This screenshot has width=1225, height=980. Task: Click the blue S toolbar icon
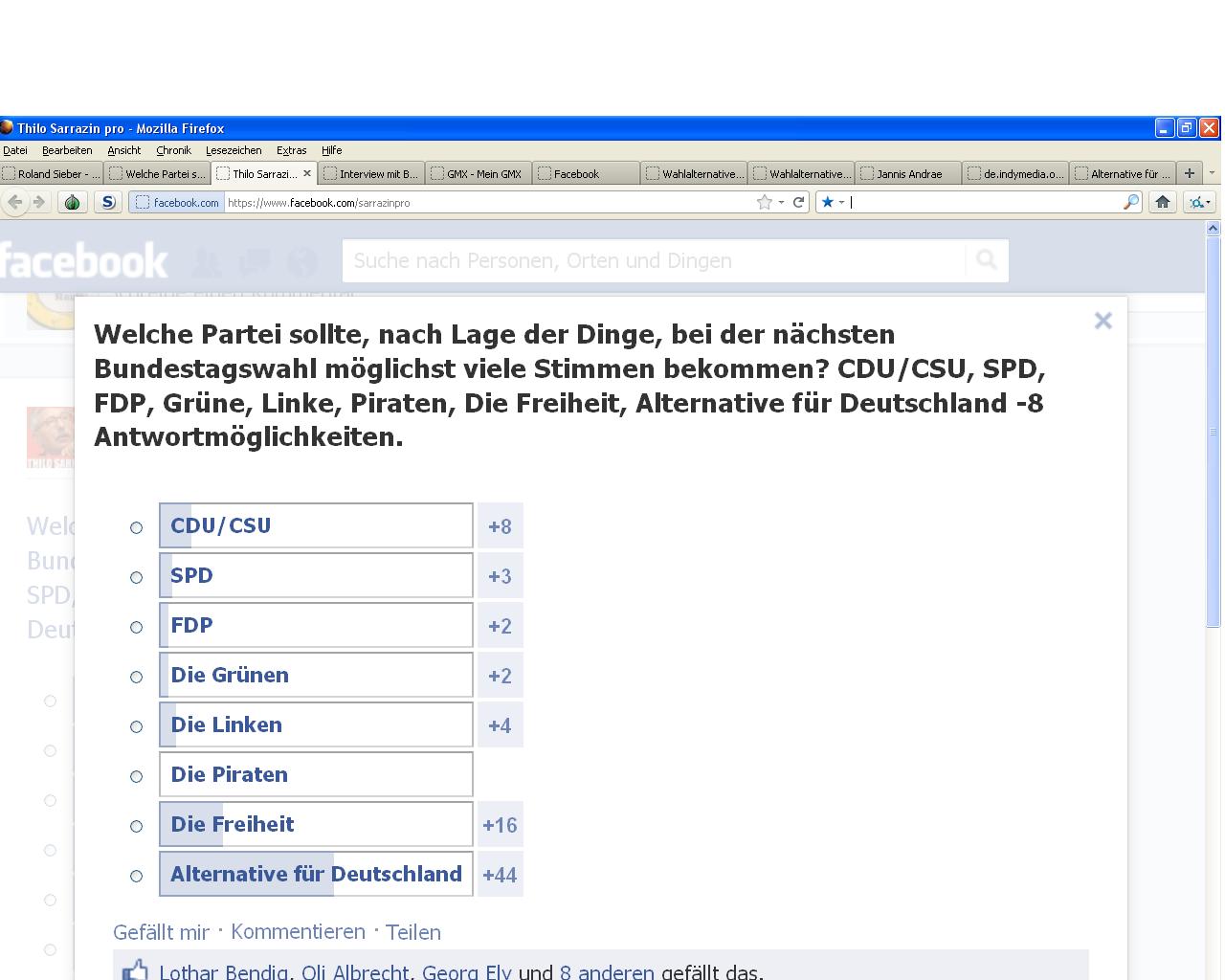[108, 202]
